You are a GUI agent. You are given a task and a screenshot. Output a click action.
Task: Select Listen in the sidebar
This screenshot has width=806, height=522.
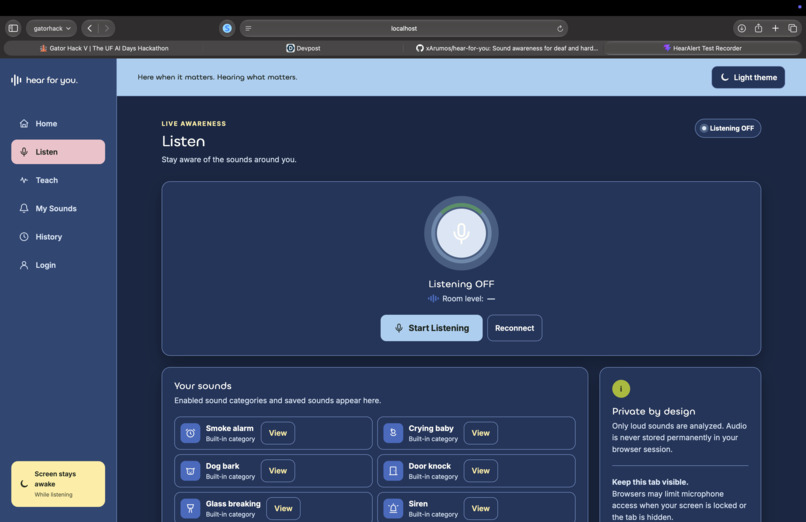coord(58,152)
